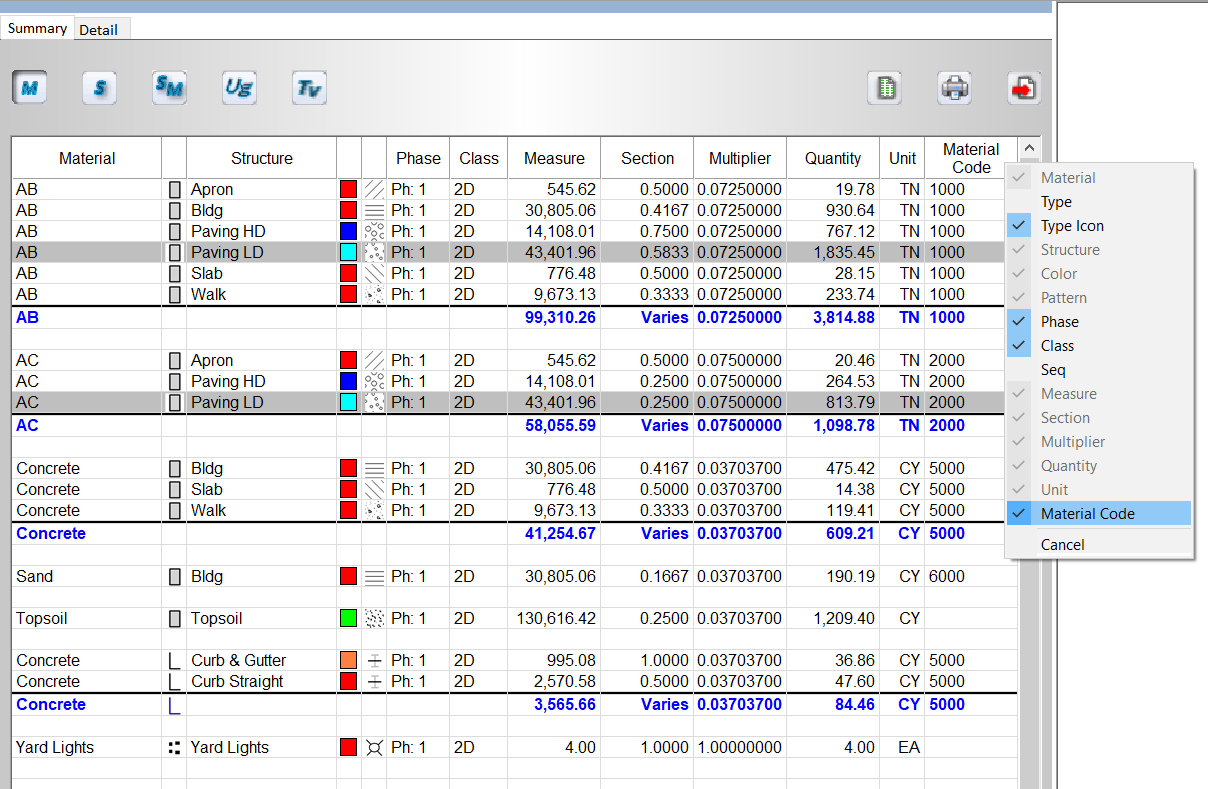Switch to the Detail tab
Viewport: 1208px width, 789px height.
tap(99, 30)
